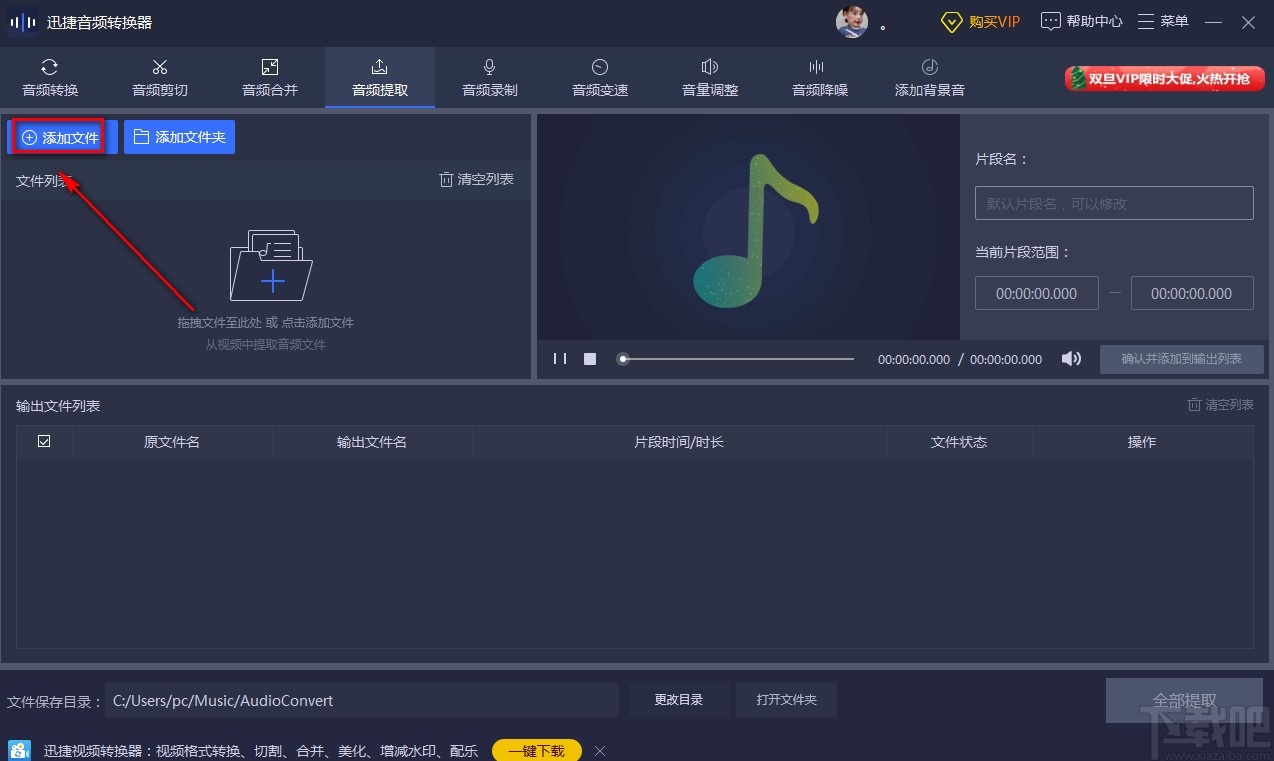Viewport: 1274px width, 761px height.
Task: Click the 添加文件 add file button
Action: 58,137
